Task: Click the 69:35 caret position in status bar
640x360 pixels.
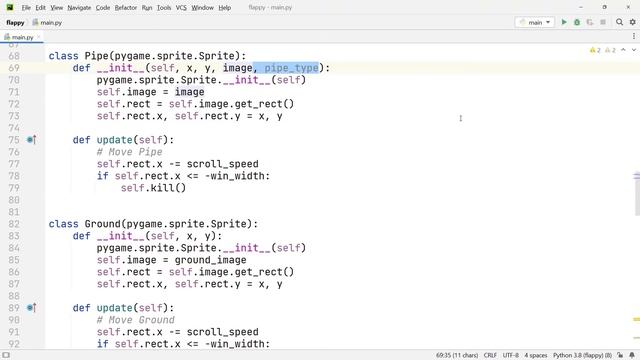Action: pos(457,355)
